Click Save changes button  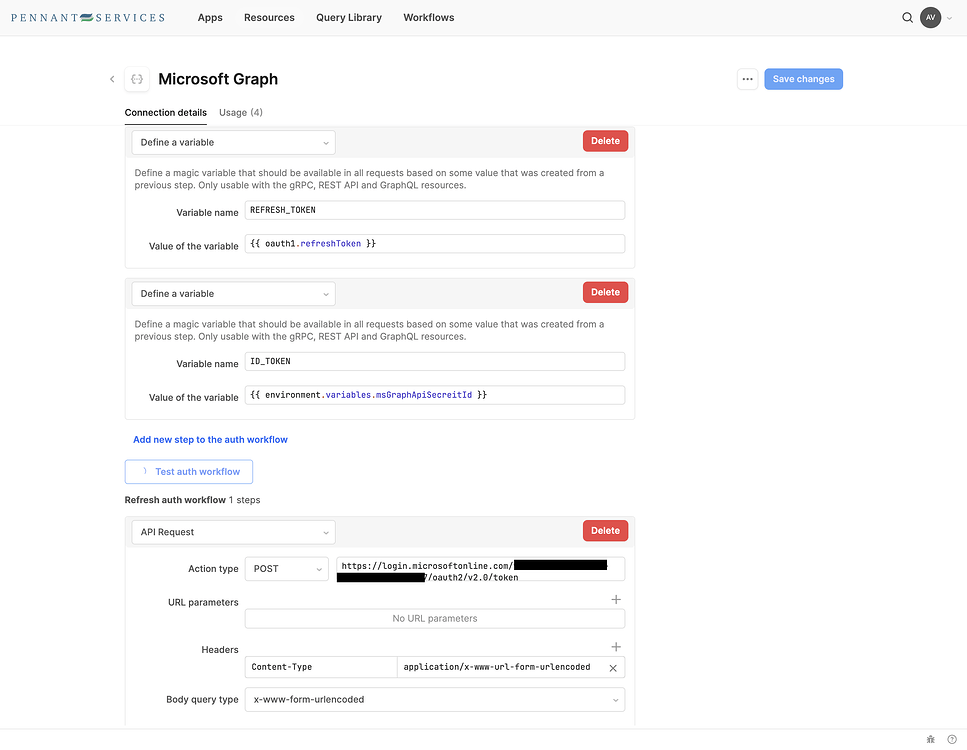click(x=803, y=79)
